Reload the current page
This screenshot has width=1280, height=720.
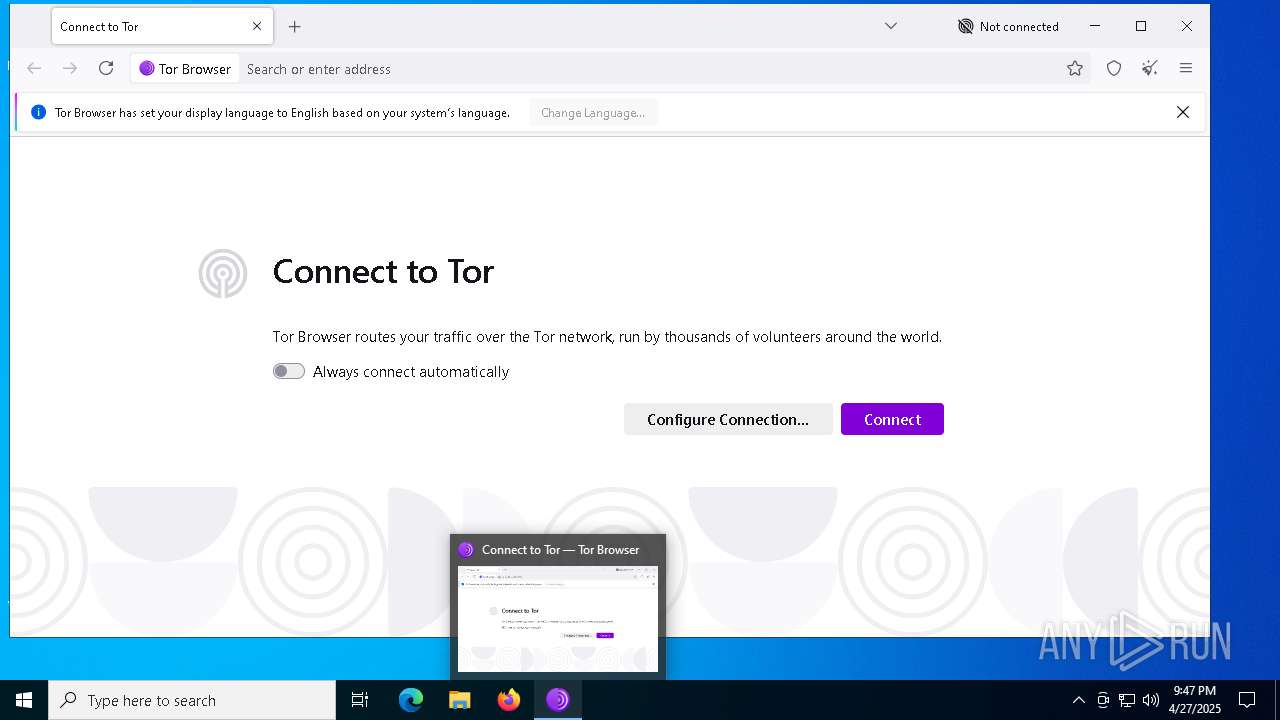106,68
